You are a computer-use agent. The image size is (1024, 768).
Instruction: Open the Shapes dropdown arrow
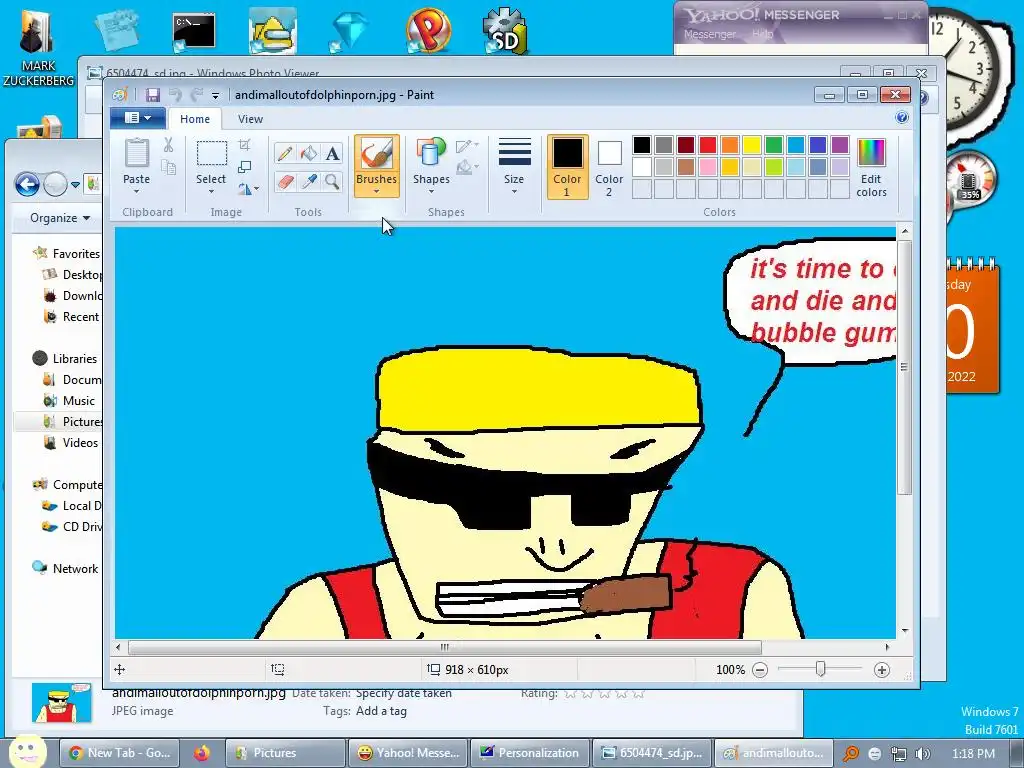431,191
